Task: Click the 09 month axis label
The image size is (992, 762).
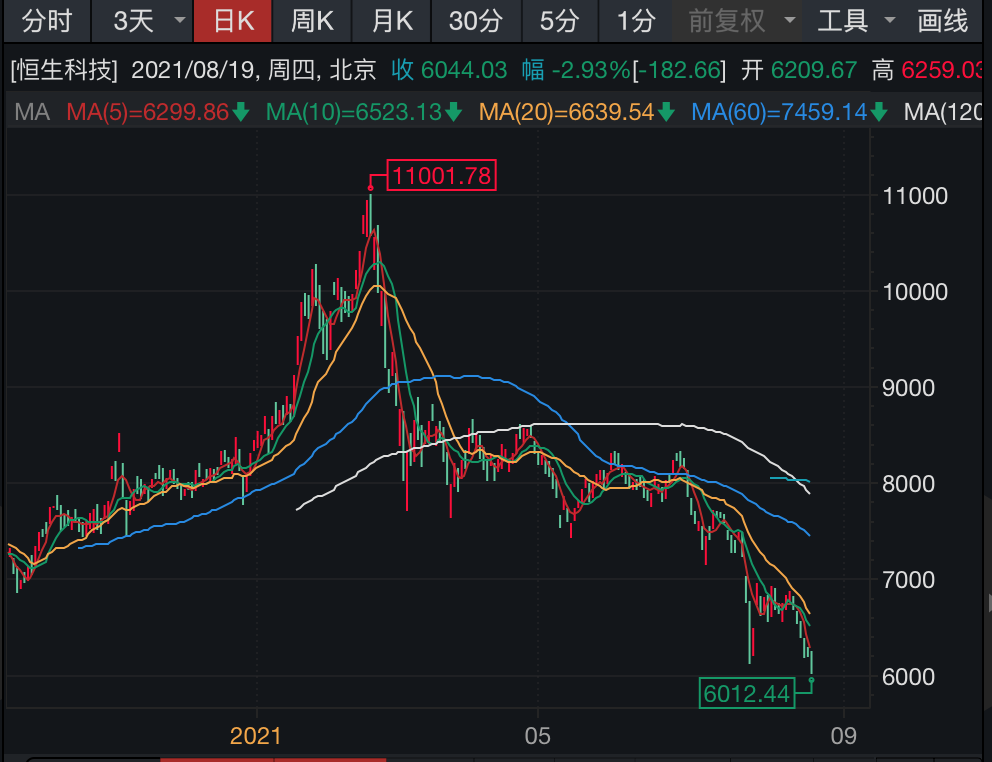Action: [x=843, y=736]
